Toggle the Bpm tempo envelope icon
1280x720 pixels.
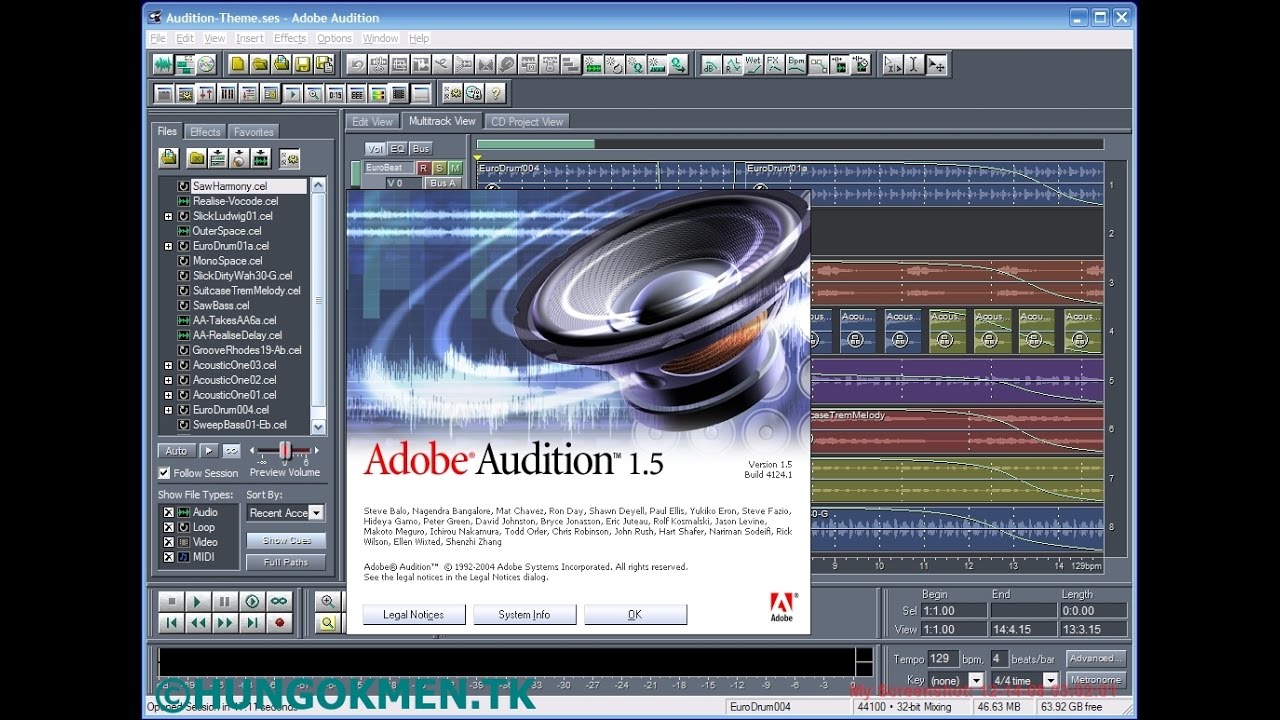[x=797, y=65]
